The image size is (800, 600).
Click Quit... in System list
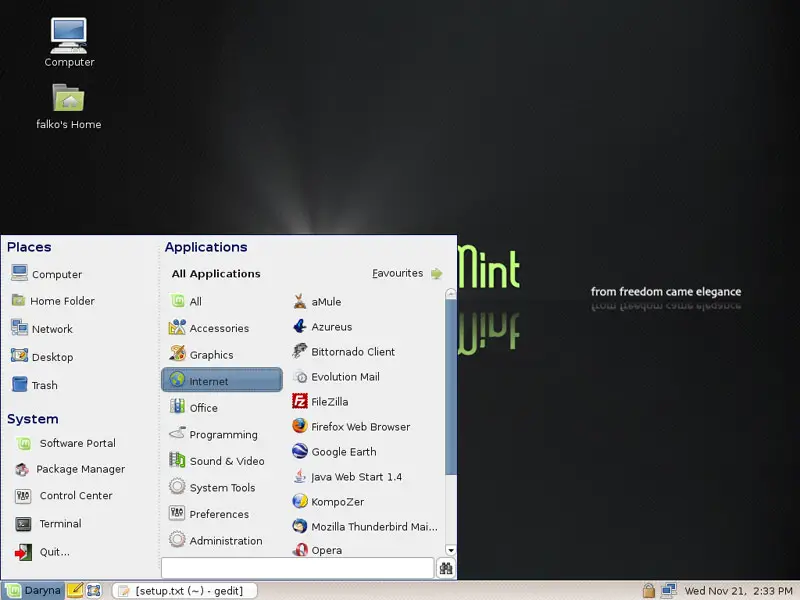click(42, 552)
